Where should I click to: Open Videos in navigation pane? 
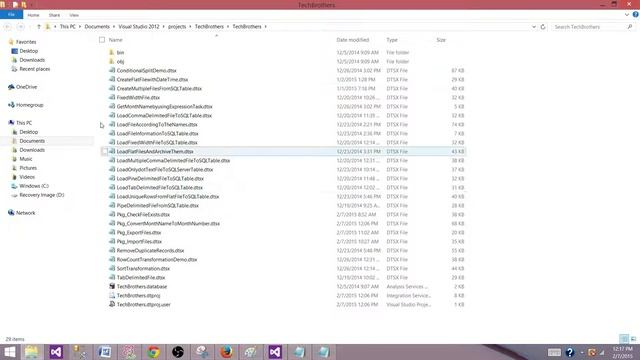tap(27, 177)
